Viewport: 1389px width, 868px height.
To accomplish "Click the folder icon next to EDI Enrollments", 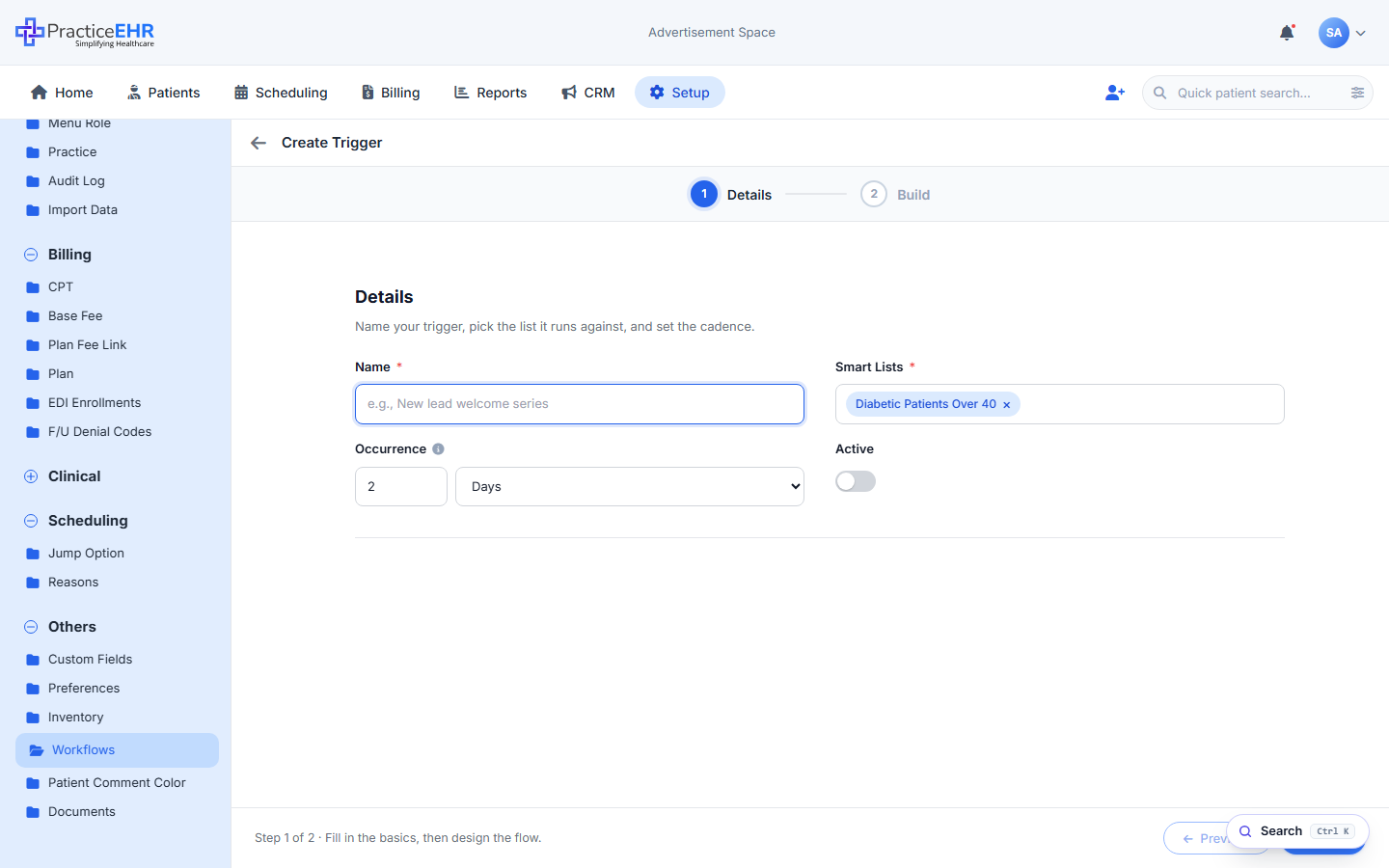I will [33, 403].
